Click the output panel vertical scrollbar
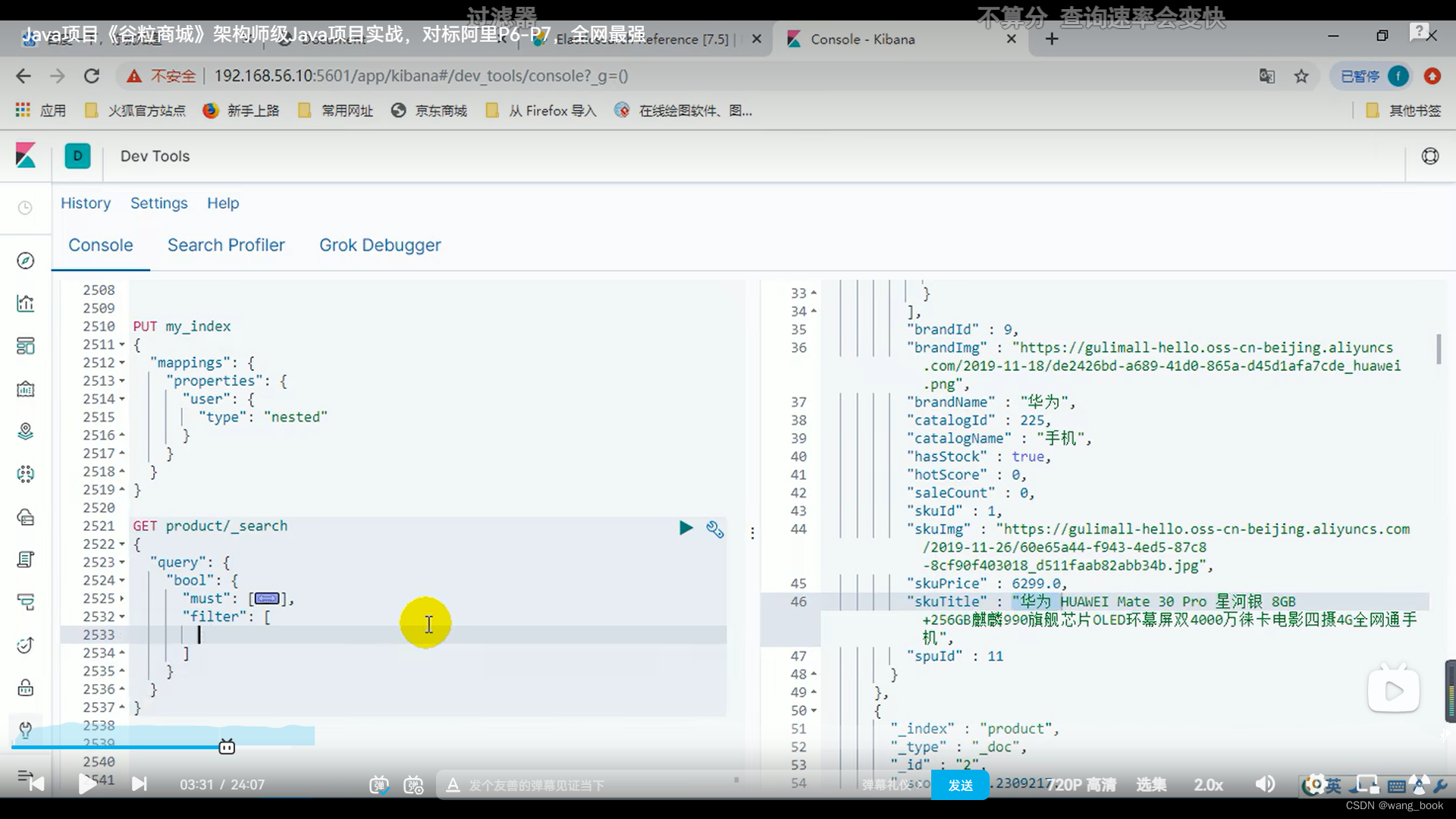The height and width of the screenshot is (819, 1456). (1439, 348)
